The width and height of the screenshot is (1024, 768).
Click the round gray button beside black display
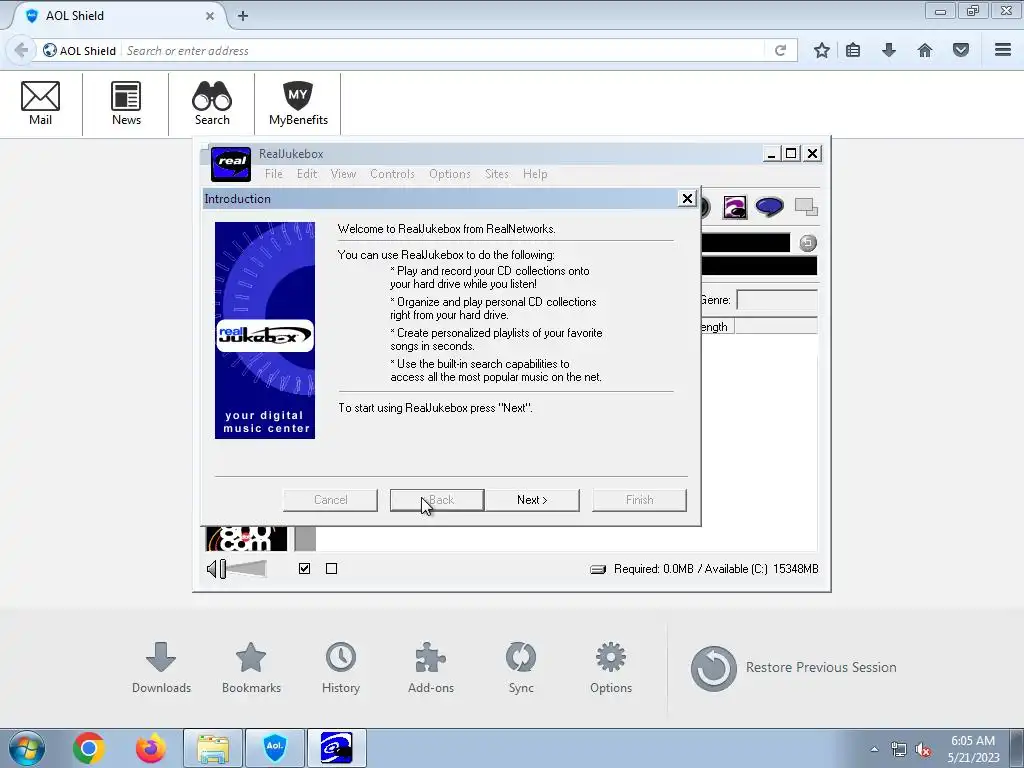[808, 243]
